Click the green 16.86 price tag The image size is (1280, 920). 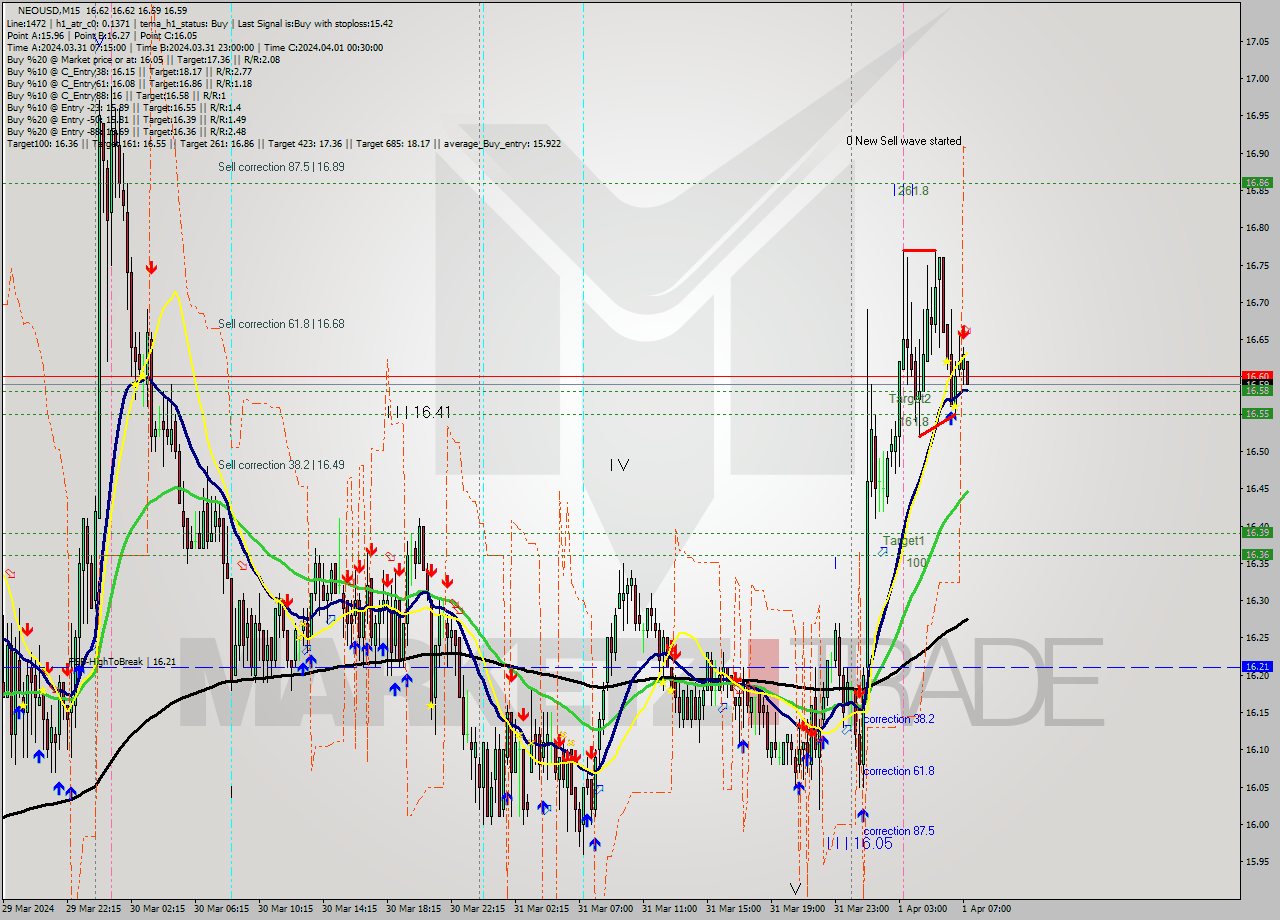tap(1256, 183)
